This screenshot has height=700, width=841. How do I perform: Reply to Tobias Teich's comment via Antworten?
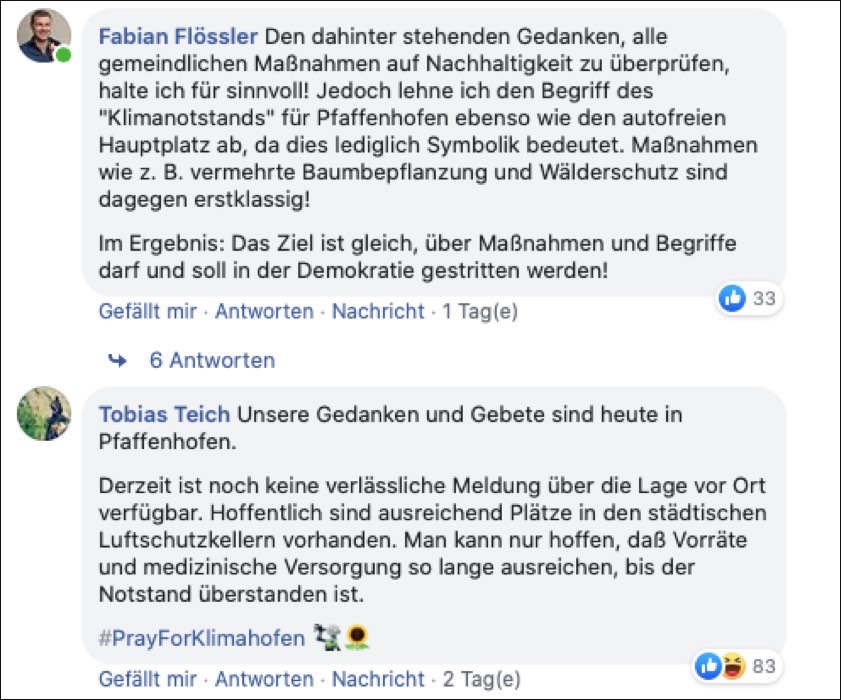click(x=264, y=678)
